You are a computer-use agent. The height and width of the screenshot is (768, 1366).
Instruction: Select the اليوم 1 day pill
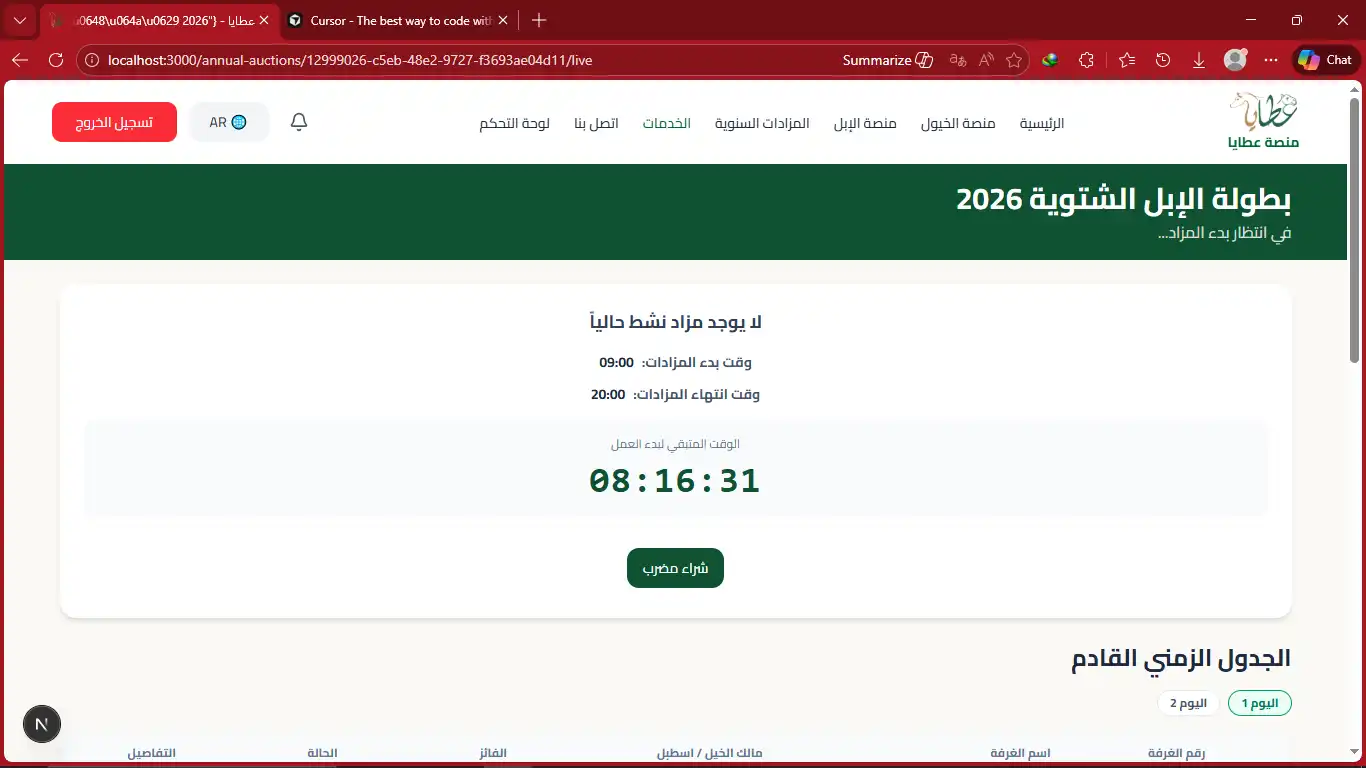(x=1259, y=703)
